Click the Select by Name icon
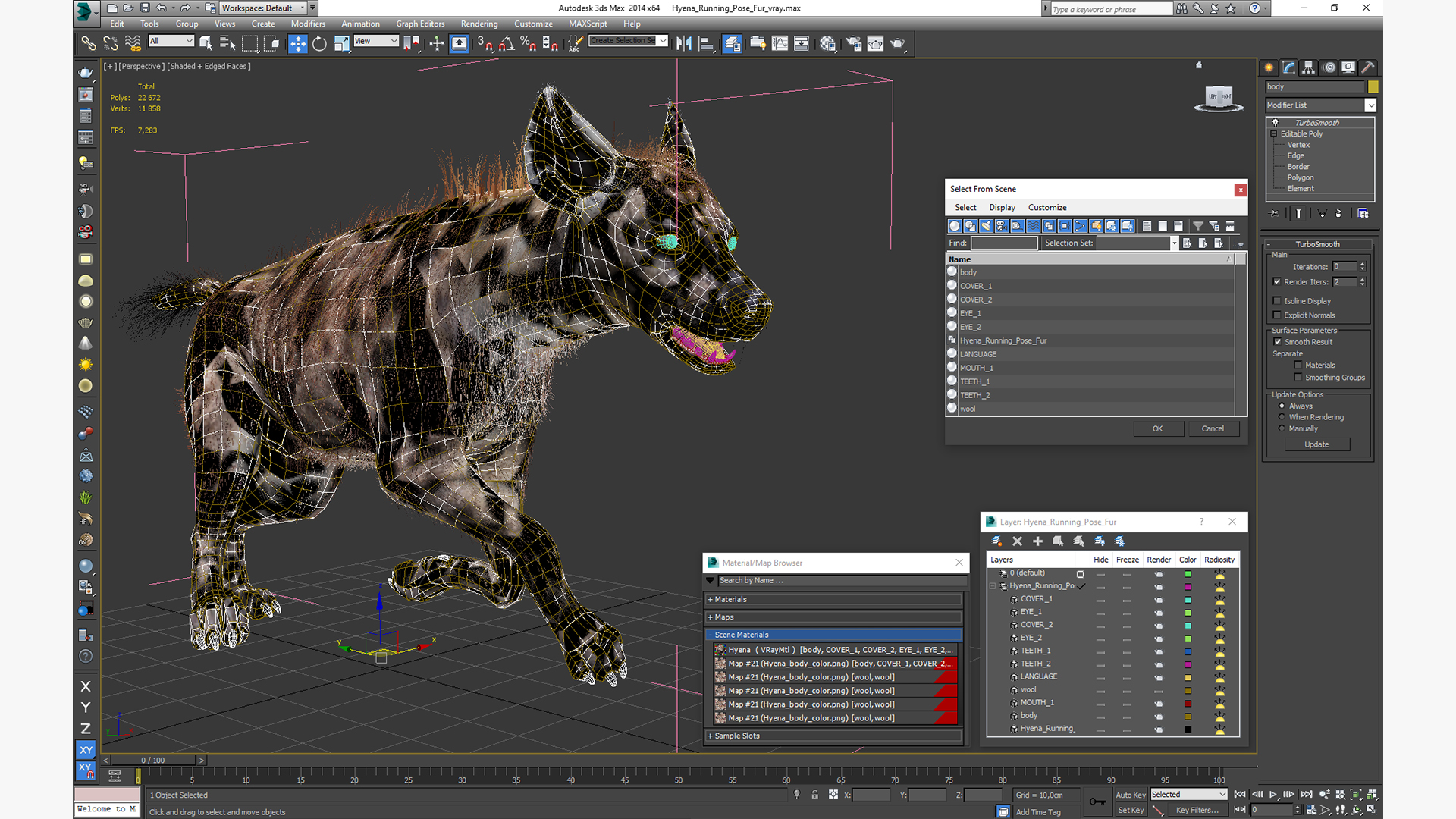 pos(227,43)
